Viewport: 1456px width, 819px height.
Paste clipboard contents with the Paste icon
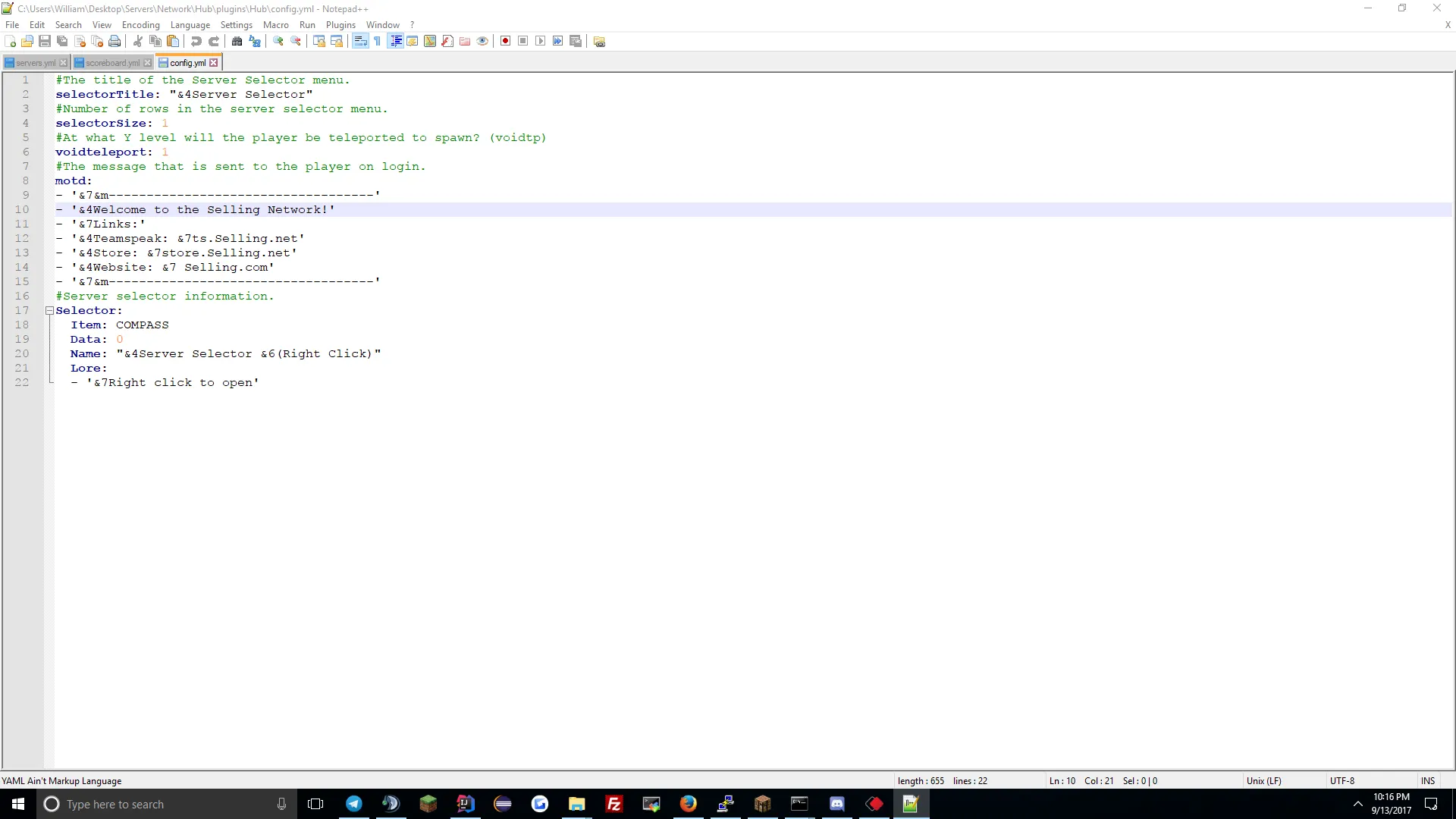point(173,41)
